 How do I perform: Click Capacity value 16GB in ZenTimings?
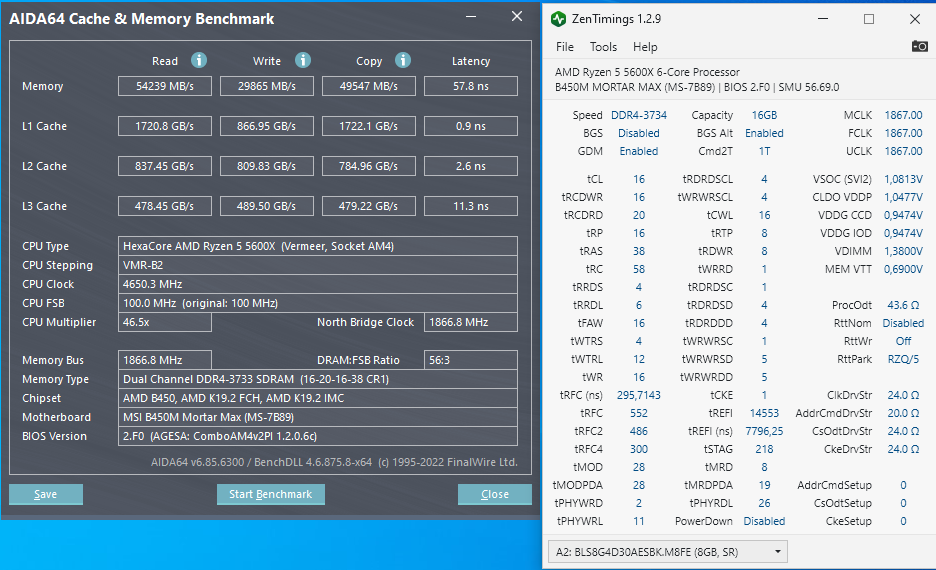(x=764, y=115)
